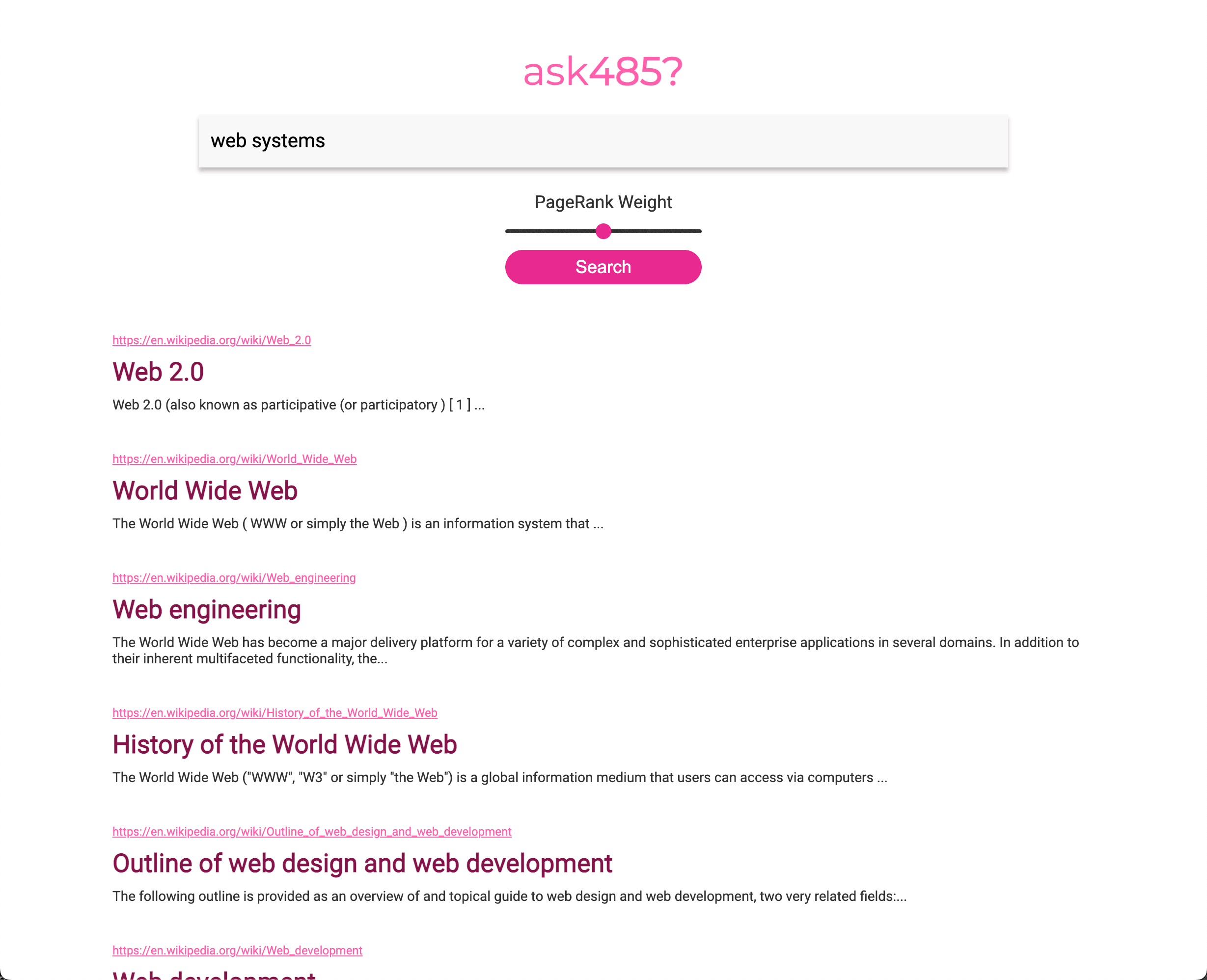The width and height of the screenshot is (1207, 980).
Task: Click the PageRank Weight label
Action: [x=603, y=202]
